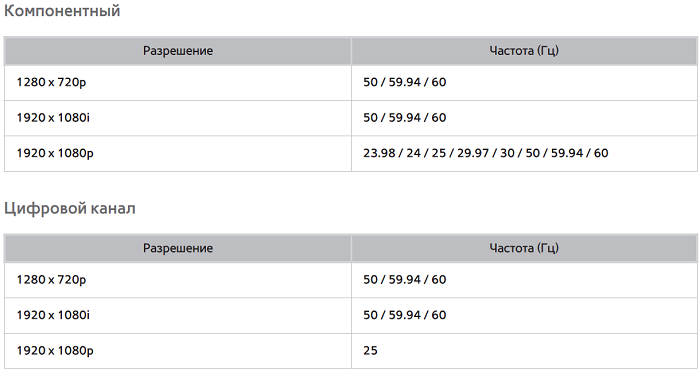Screen dimensions: 700x380
Task: Select Частота (Гц) header in Цифровой канал table
Action: (524, 248)
